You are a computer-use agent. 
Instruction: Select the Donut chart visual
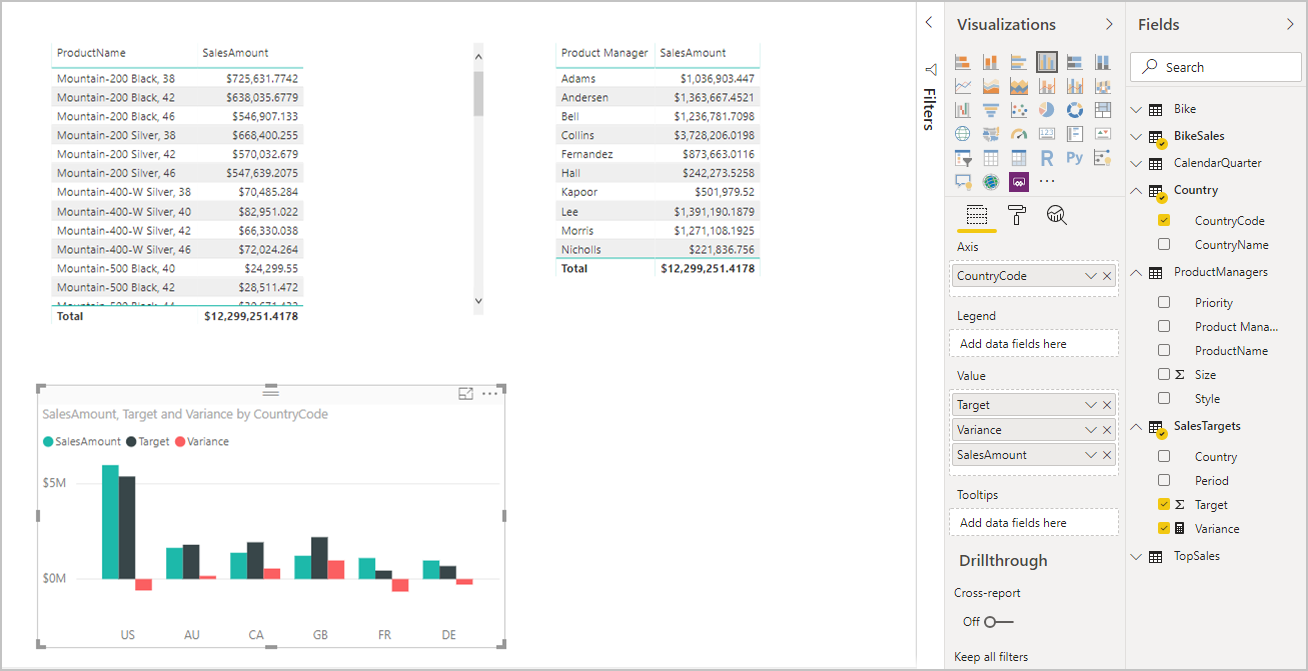(x=1074, y=109)
